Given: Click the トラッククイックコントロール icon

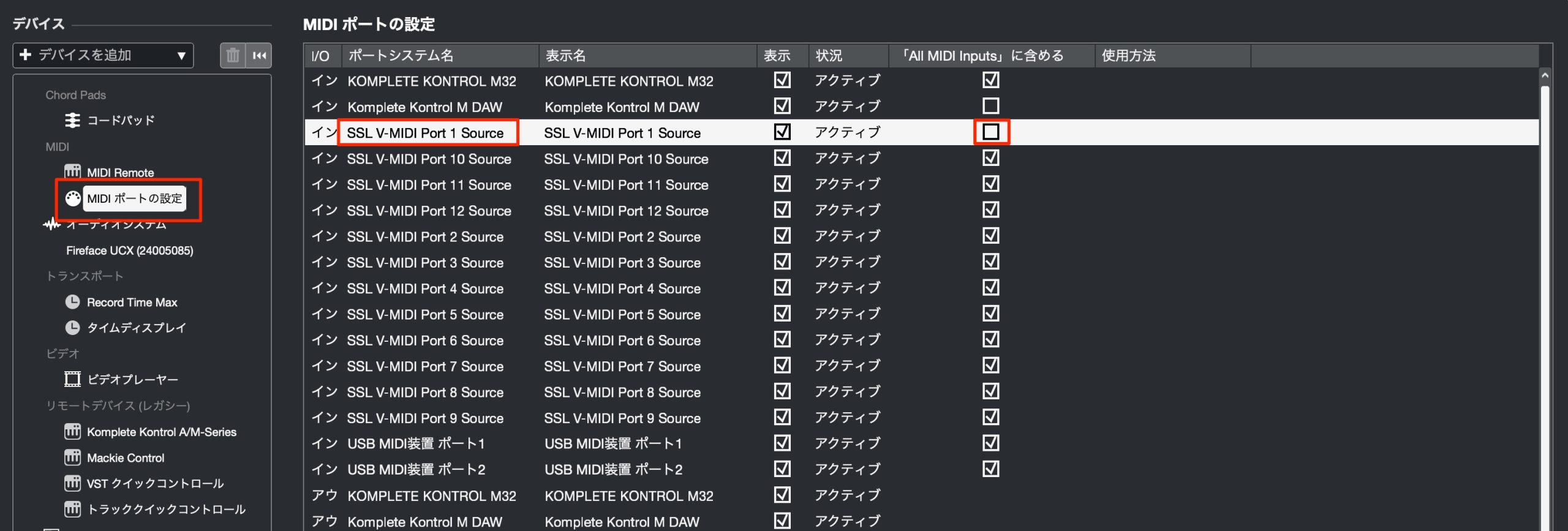Looking at the screenshot, I should (72, 509).
